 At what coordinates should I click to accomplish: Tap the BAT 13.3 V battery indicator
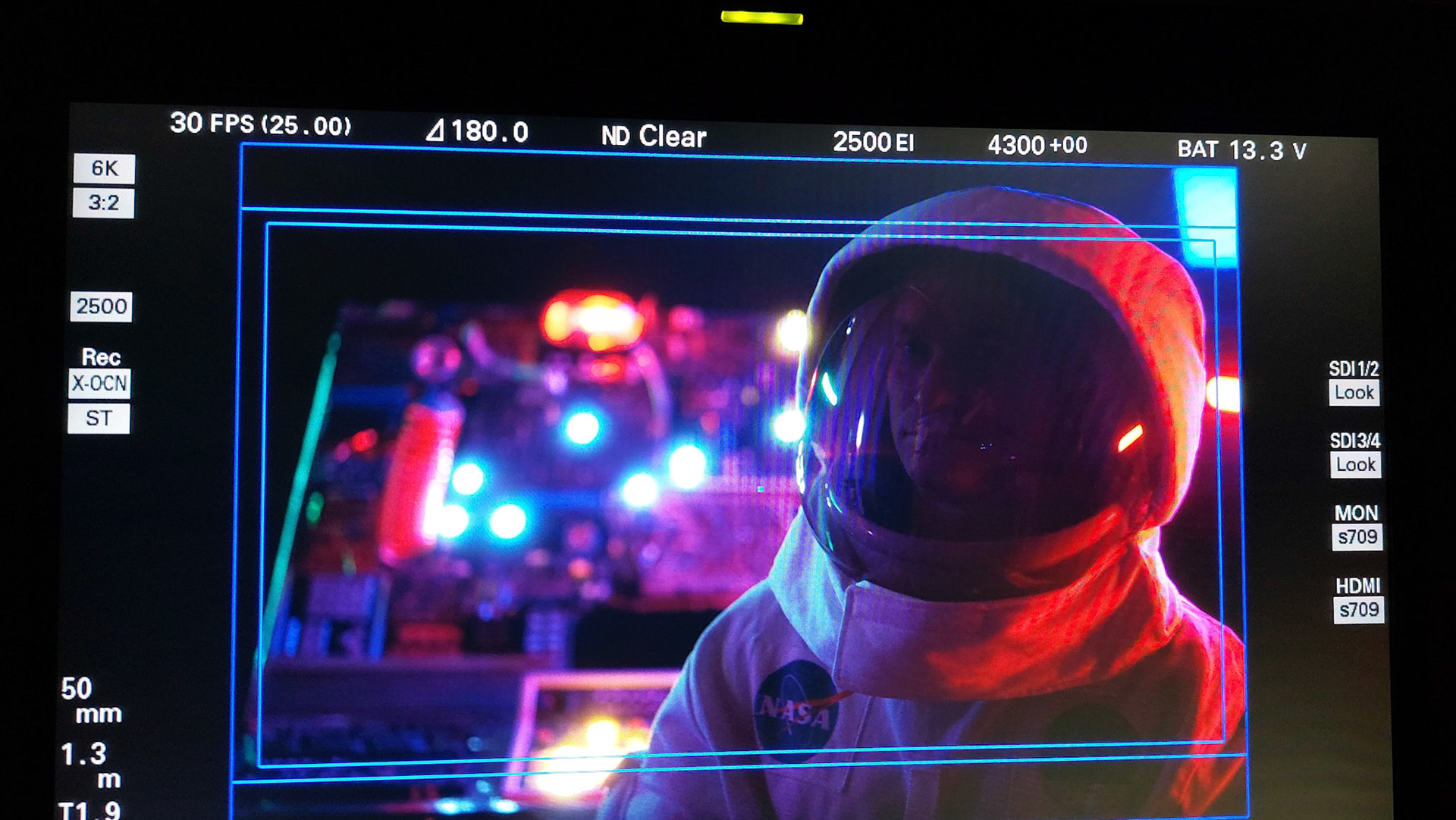[x=1241, y=150]
